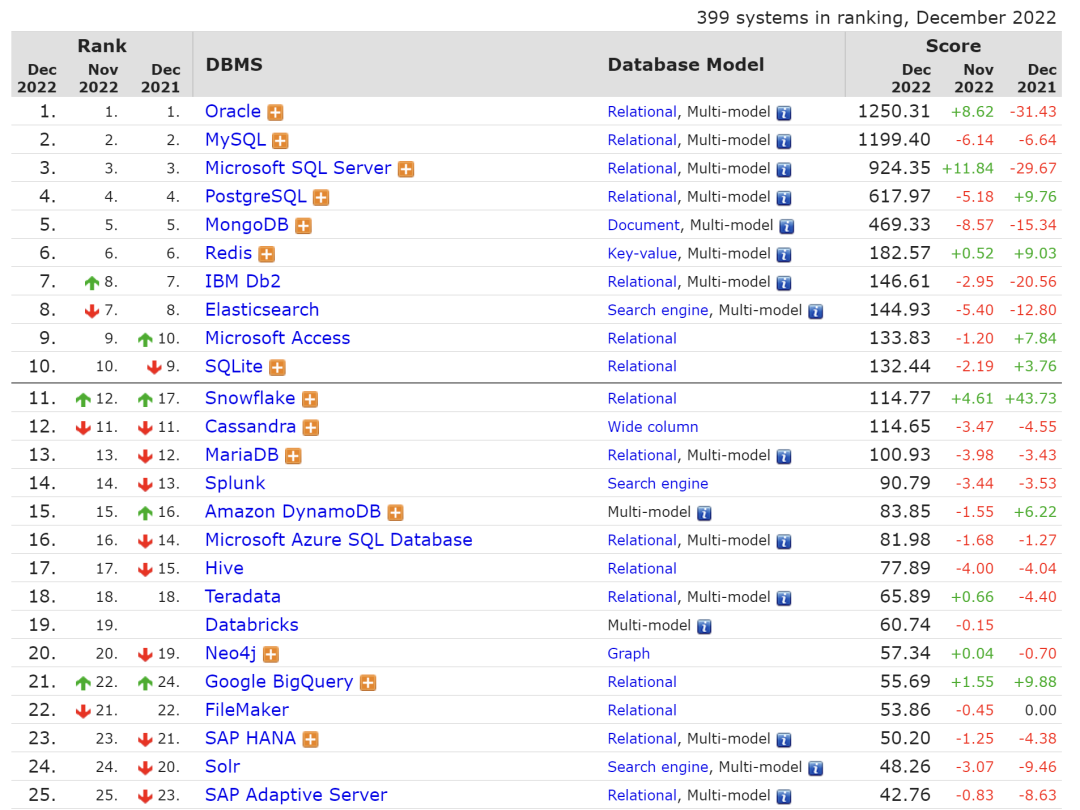Click the Relational link in Microsoft Access row
Image resolution: width=1080 pixels, height=810 pixels.
[x=641, y=339]
